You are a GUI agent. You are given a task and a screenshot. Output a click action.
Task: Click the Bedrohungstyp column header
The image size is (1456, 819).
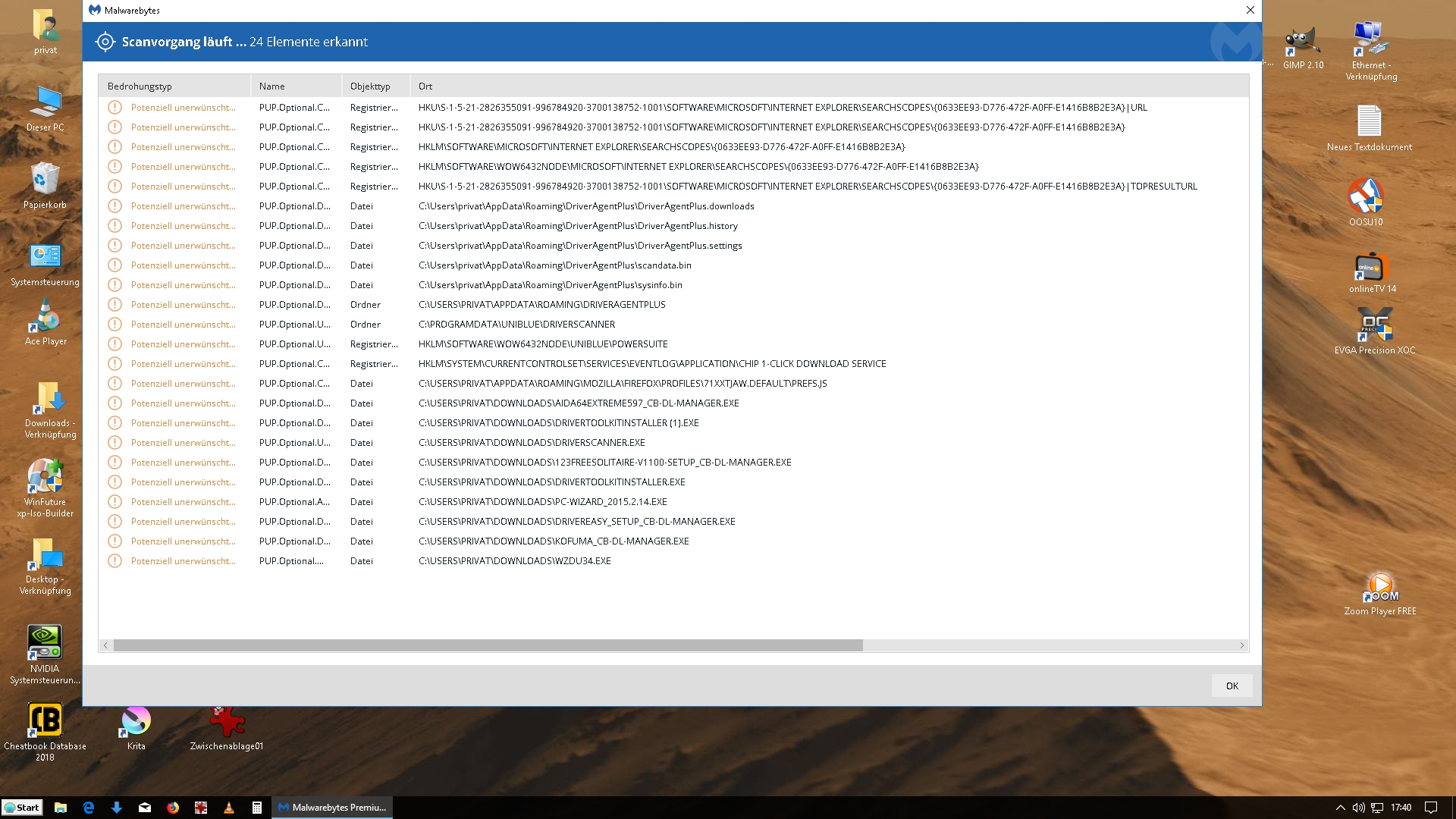[x=140, y=86]
